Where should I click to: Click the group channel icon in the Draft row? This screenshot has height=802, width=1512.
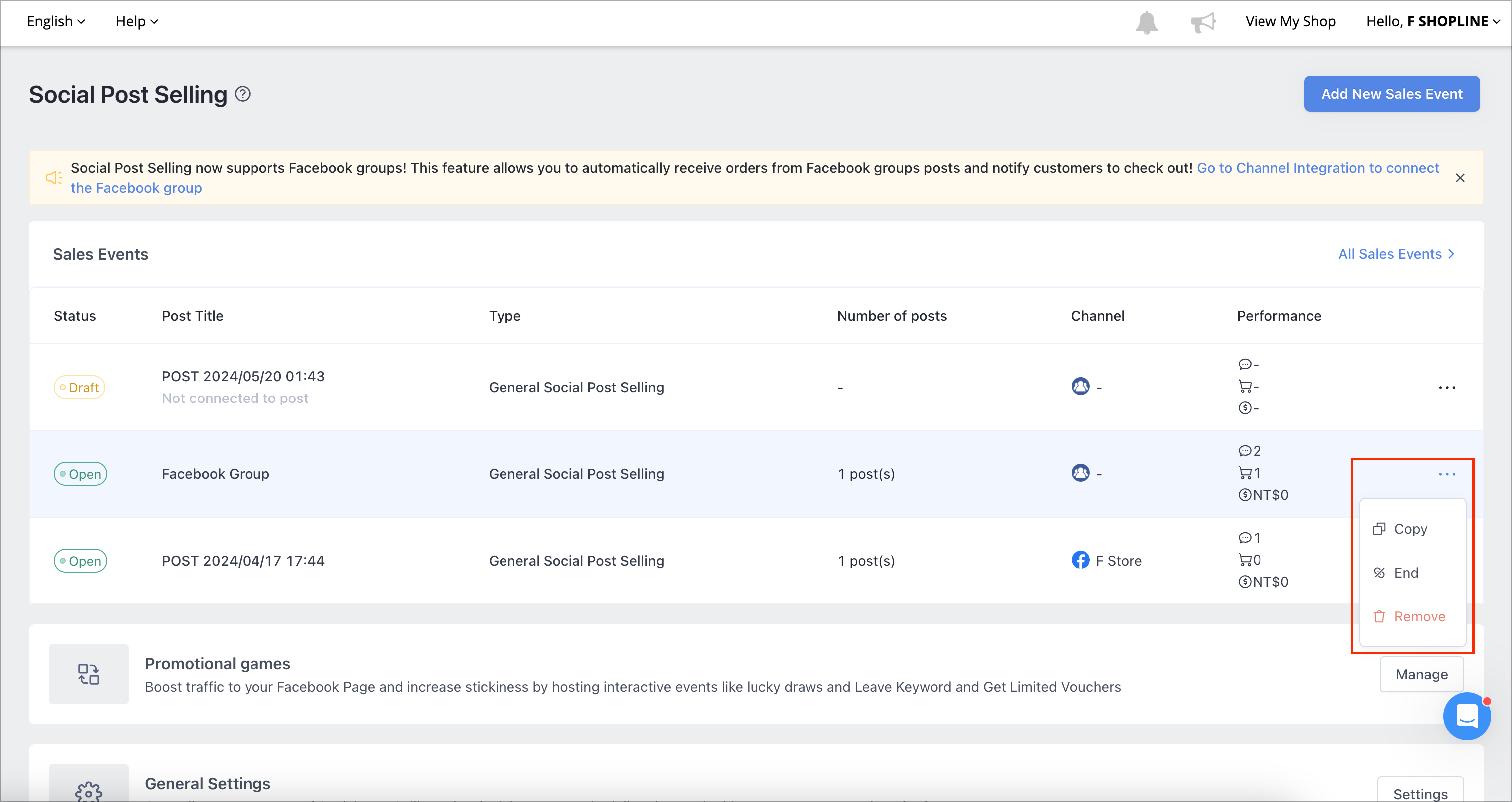click(1080, 386)
